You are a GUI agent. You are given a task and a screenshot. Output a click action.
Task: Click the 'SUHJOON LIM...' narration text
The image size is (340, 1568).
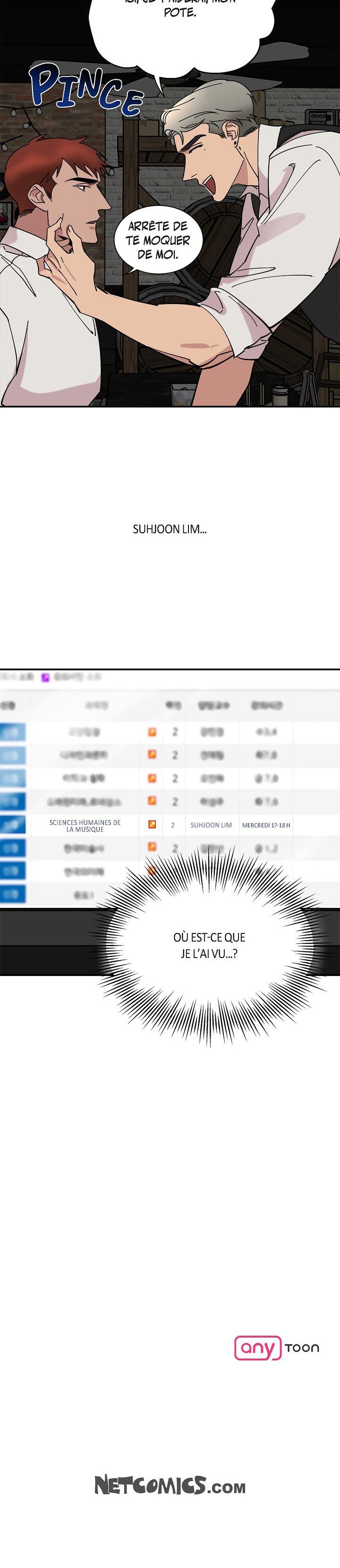pos(170,529)
